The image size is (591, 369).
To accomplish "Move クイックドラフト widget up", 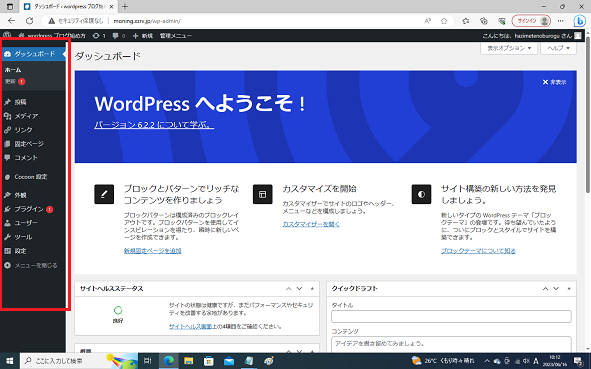I will pyautogui.click(x=545, y=289).
